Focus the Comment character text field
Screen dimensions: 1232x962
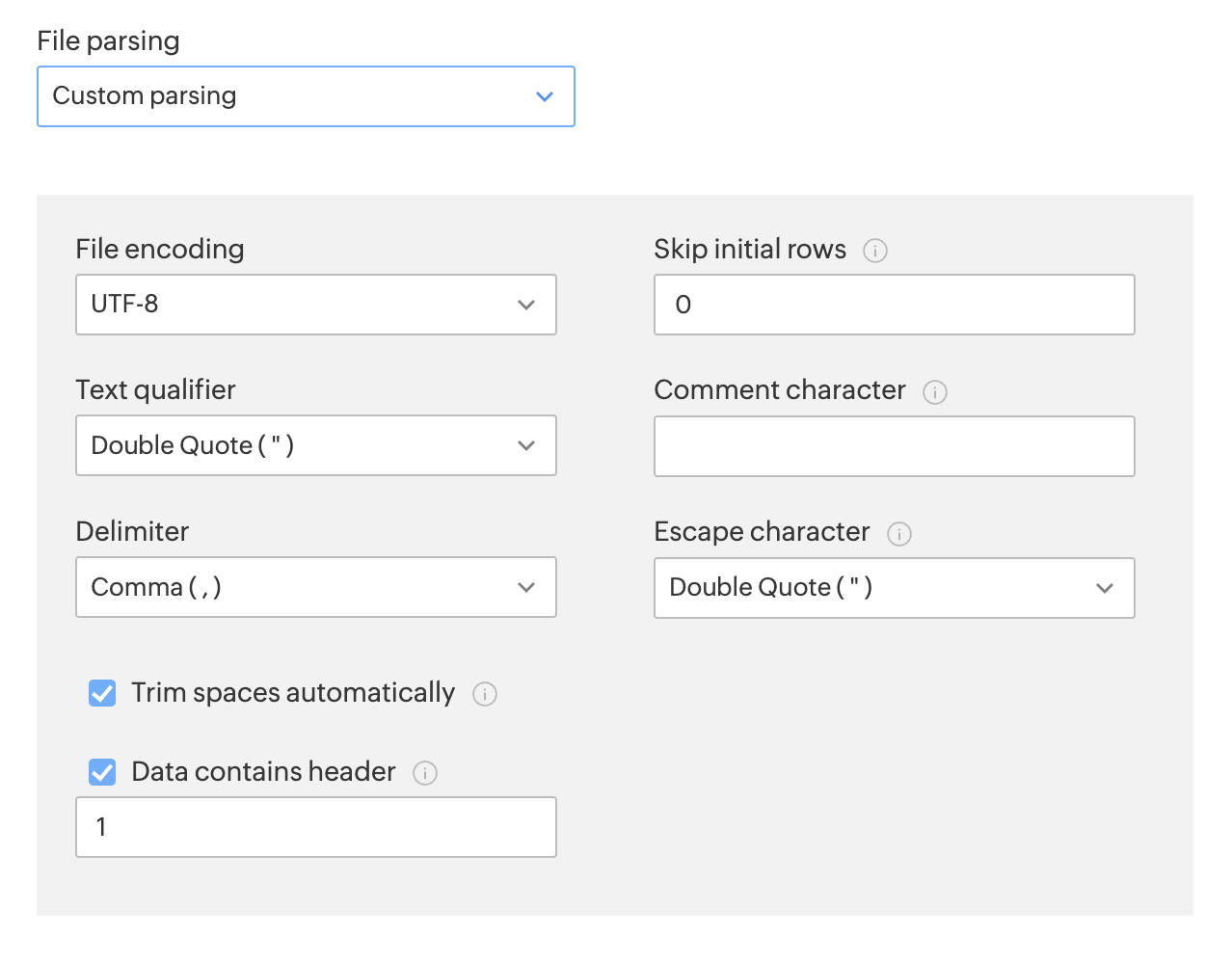[x=894, y=446]
